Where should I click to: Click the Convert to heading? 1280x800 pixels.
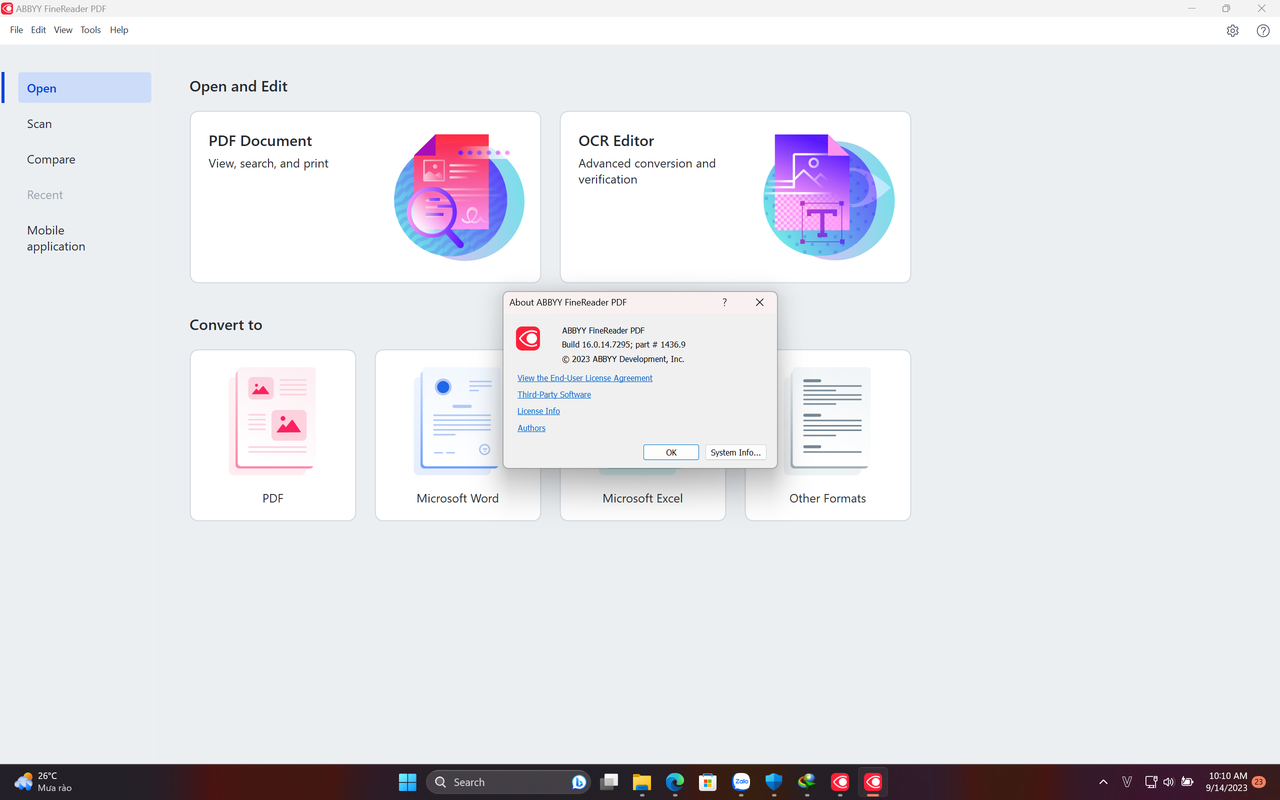pyautogui.click(x=226, y=325)
